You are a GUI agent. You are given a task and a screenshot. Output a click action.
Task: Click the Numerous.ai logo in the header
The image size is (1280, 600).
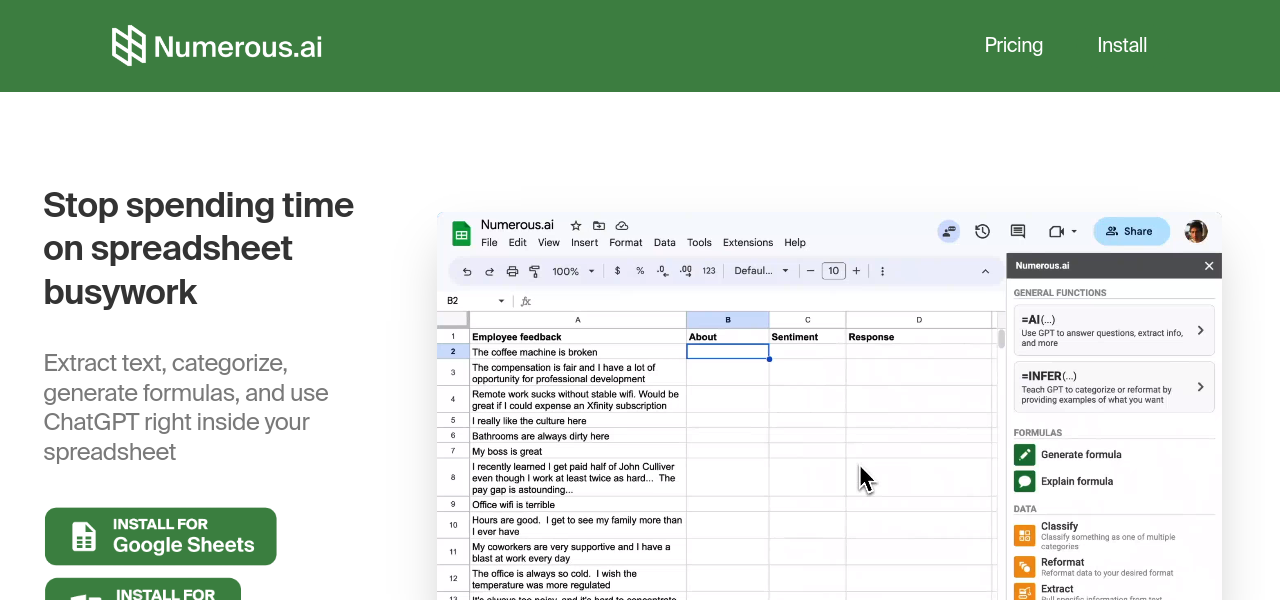pyautogui.click(x=217, y=46)
